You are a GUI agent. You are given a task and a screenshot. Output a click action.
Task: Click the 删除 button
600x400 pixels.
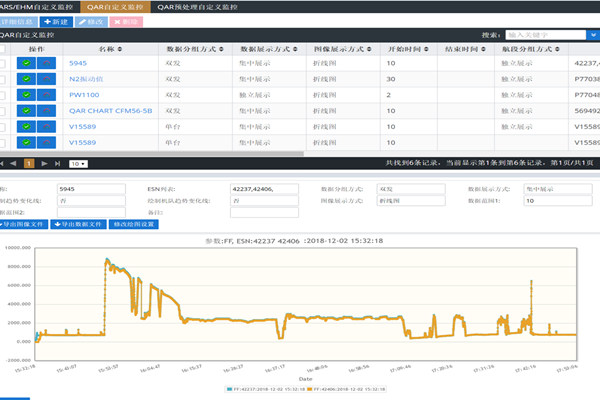point(126,22)
